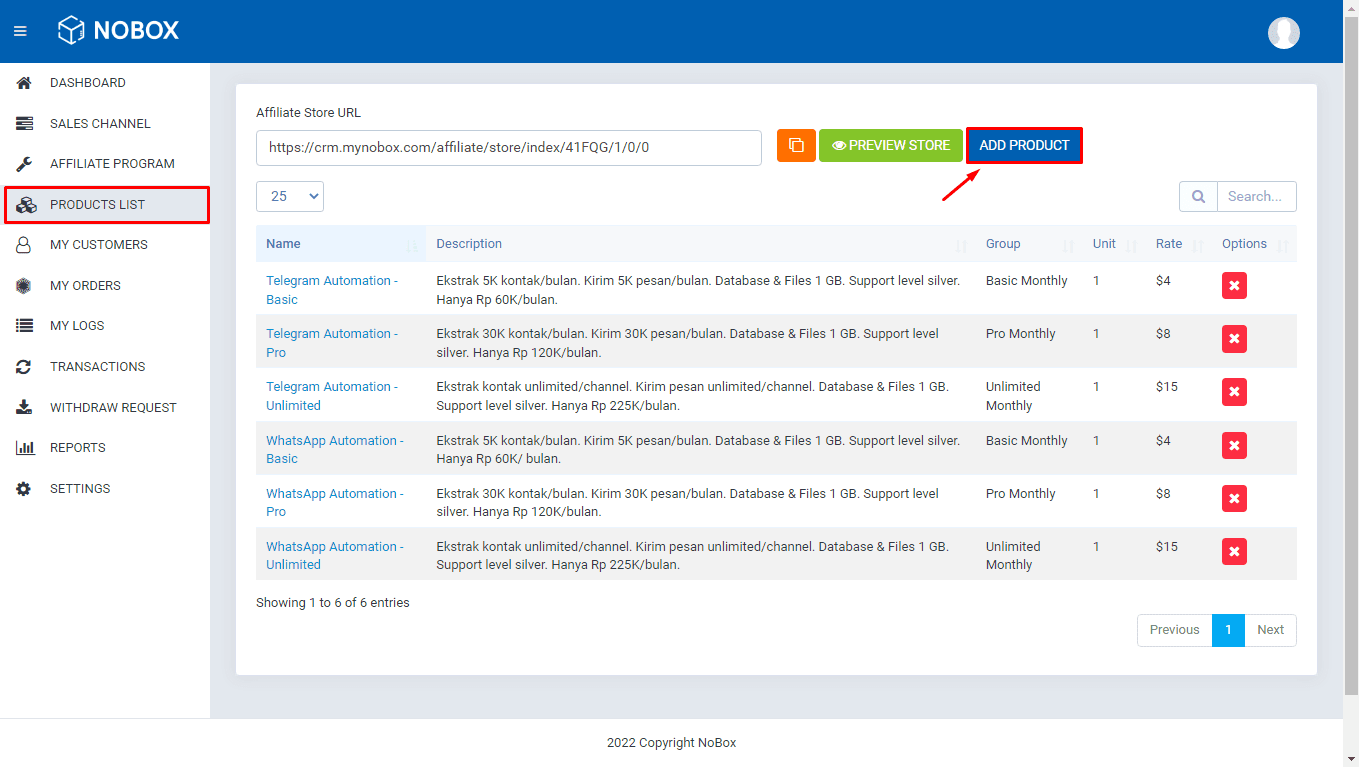Toggle the hamburger sidebar menu
The width and height of the screenshot is (1359, 767).
[x=20, y=31]
